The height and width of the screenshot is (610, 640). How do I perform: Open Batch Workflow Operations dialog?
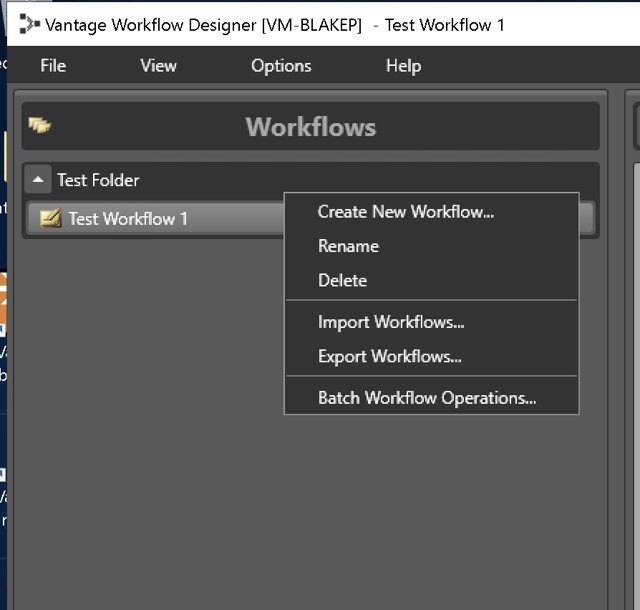click(431, 398)
